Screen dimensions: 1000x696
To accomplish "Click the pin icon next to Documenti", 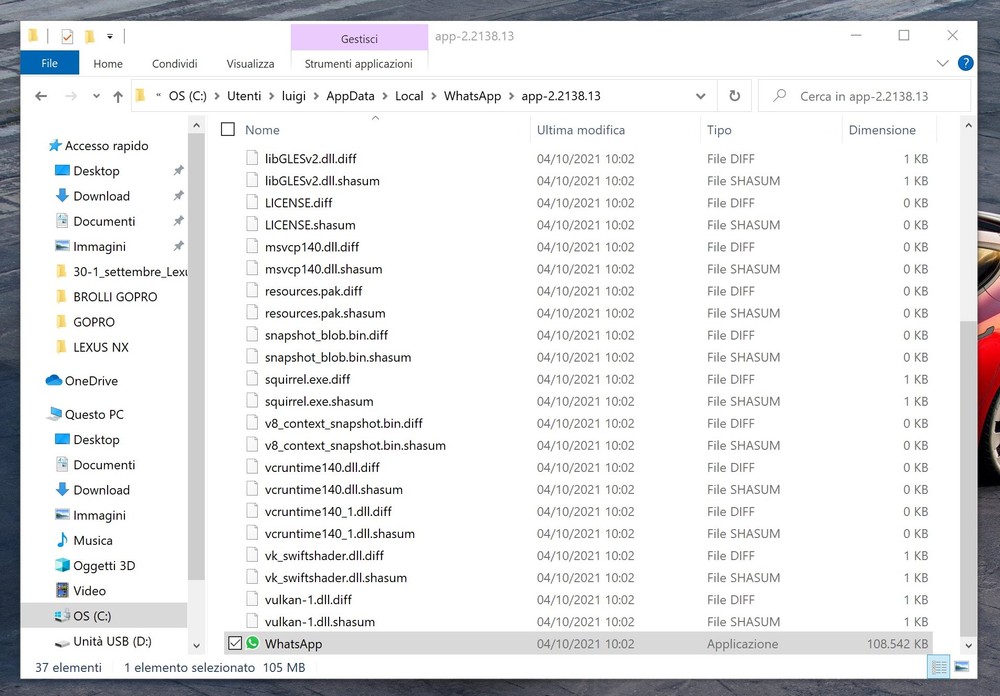I will (179, 221).
